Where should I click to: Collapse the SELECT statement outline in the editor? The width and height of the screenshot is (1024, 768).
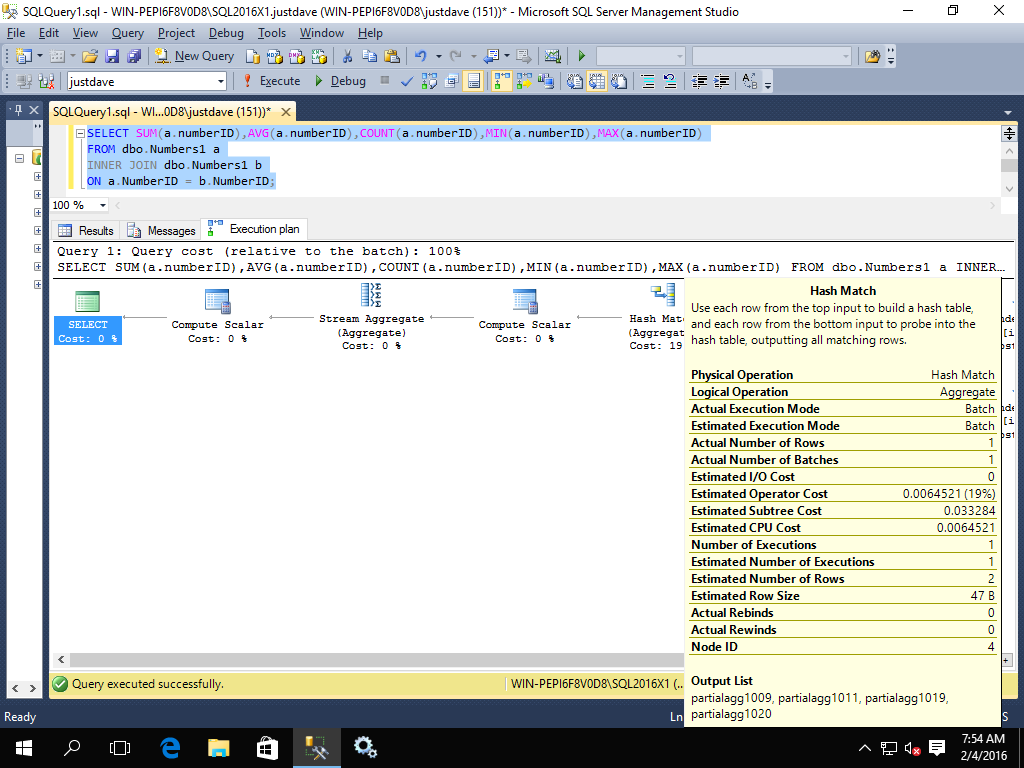(80, 133)
